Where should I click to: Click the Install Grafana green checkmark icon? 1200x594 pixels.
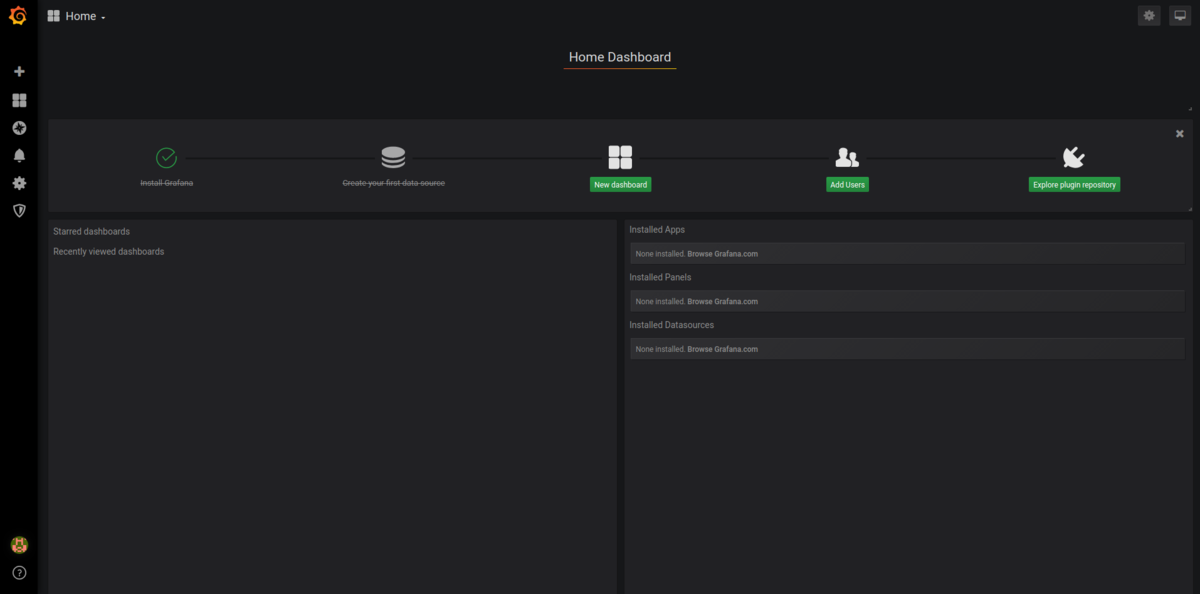coord(166,157)
